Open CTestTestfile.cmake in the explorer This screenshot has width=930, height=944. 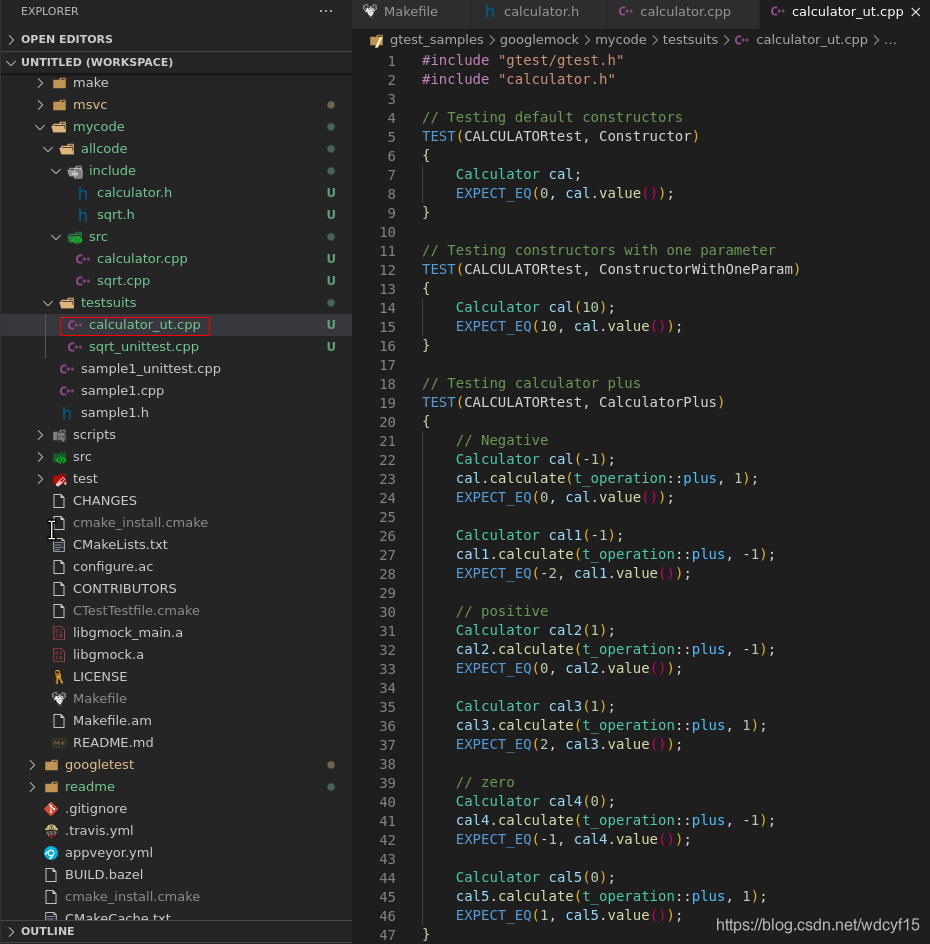pos(136,611)
